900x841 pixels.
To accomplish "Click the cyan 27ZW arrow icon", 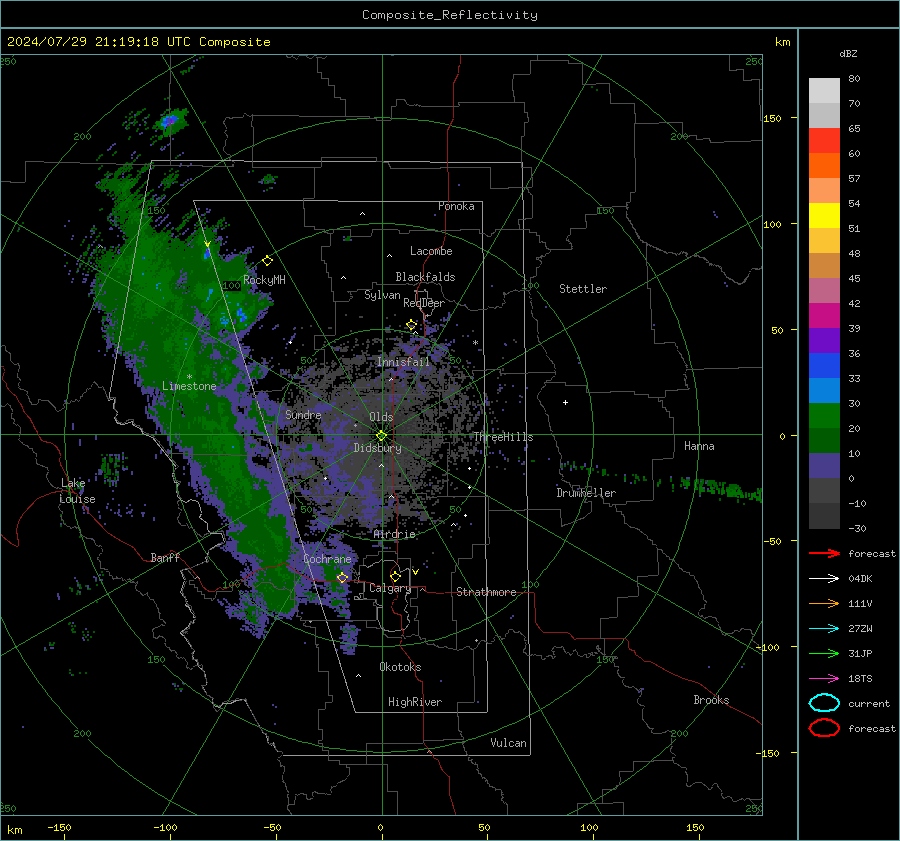I will click(x=824, y=628).
